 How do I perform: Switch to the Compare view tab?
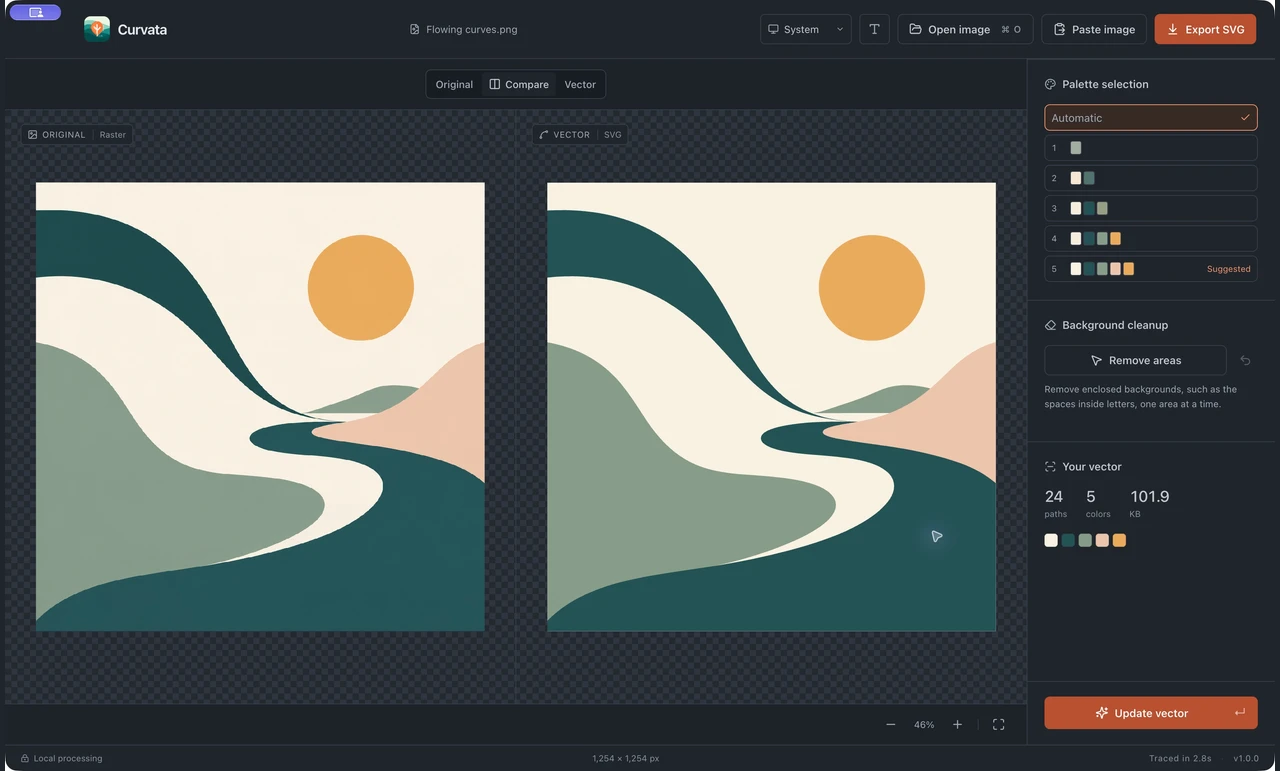tap(519, 84)
